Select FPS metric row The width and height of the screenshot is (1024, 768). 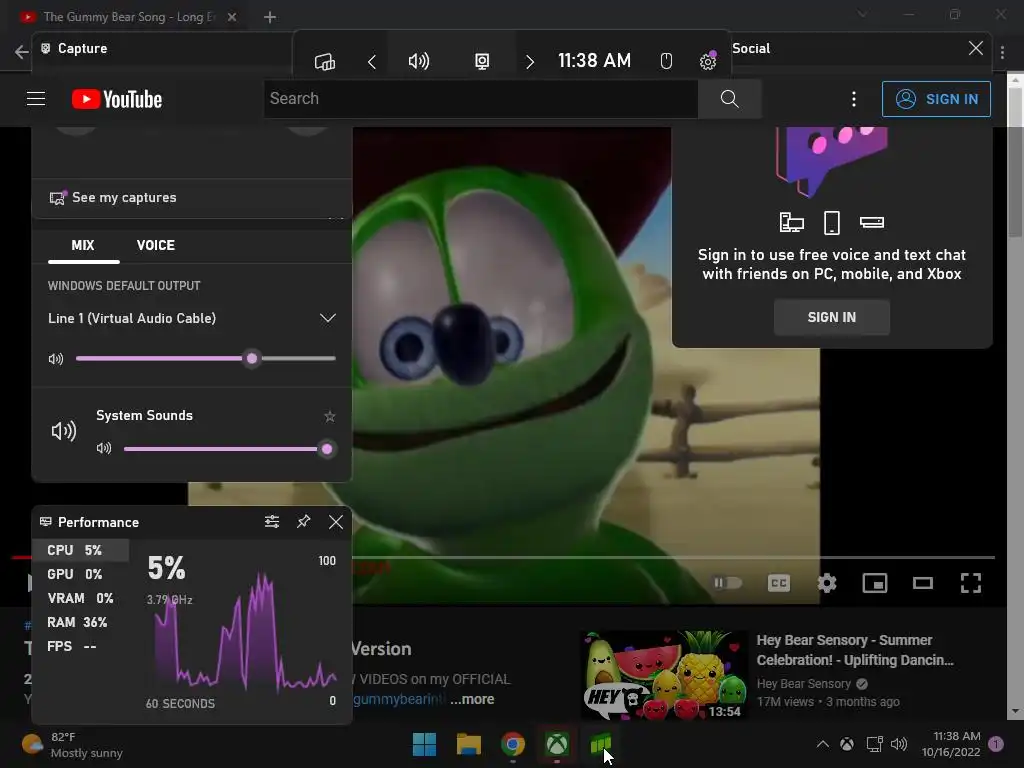80,647
